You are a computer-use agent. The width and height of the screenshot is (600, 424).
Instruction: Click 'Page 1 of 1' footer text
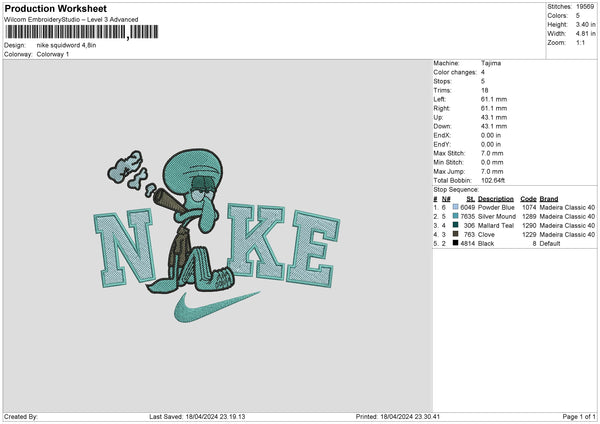(579, 417)
